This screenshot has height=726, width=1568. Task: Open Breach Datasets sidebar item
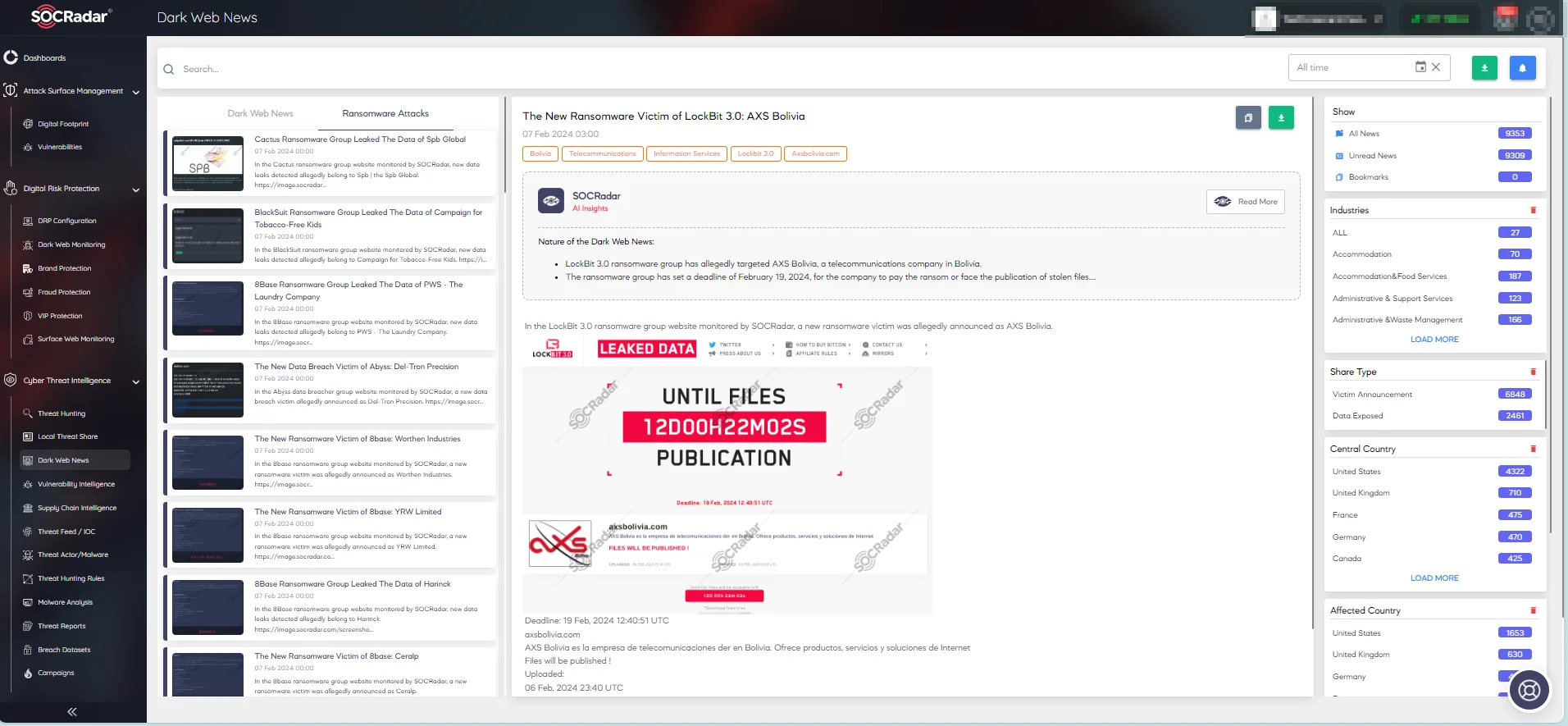64,651
